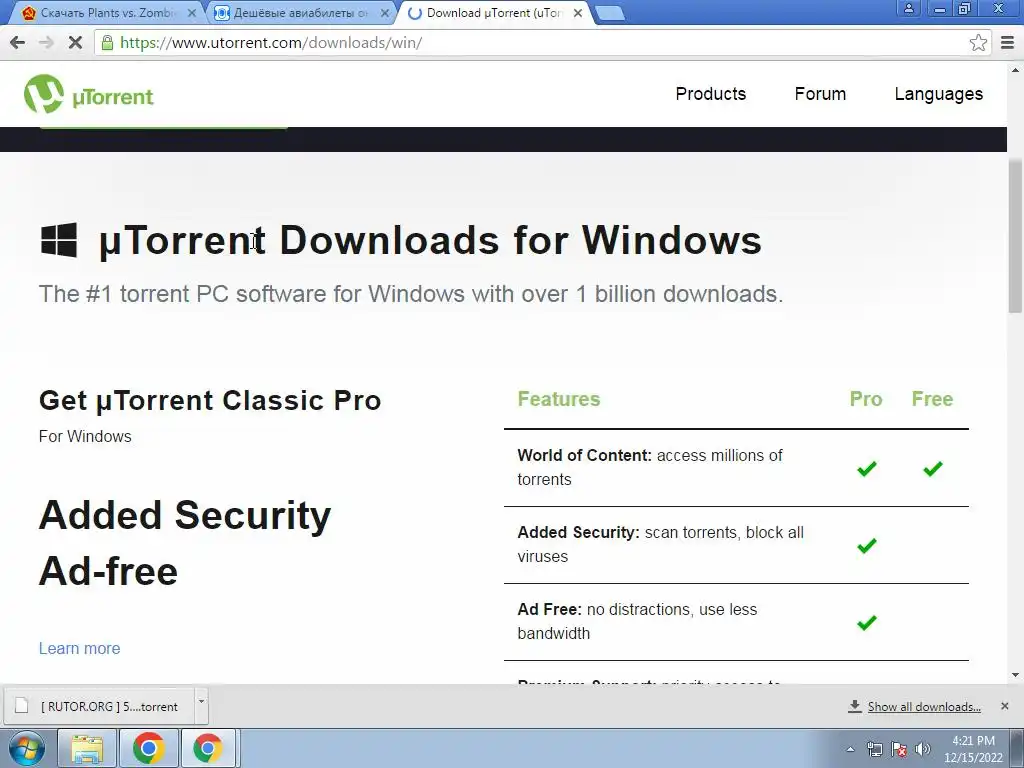Click the Pro column header

click(866, 399)
